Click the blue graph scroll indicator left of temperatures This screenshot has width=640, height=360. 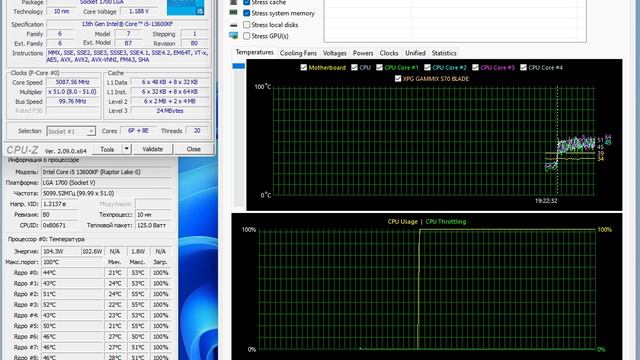pos(238,66)
